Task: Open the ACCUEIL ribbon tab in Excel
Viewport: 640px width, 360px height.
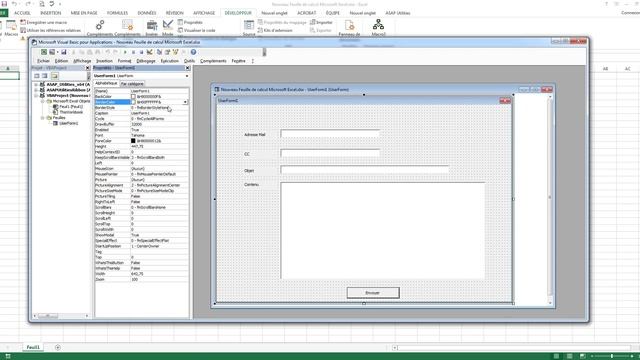Action: 22,13
